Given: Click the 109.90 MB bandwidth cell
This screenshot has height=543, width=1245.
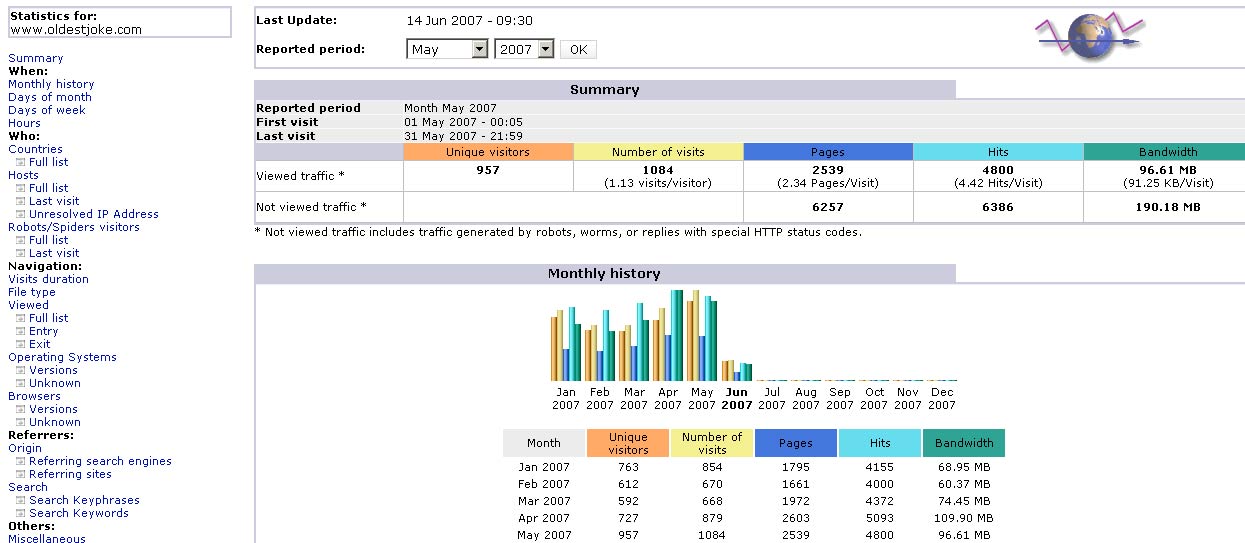Looking at the screenshot, I should (963, 518).
